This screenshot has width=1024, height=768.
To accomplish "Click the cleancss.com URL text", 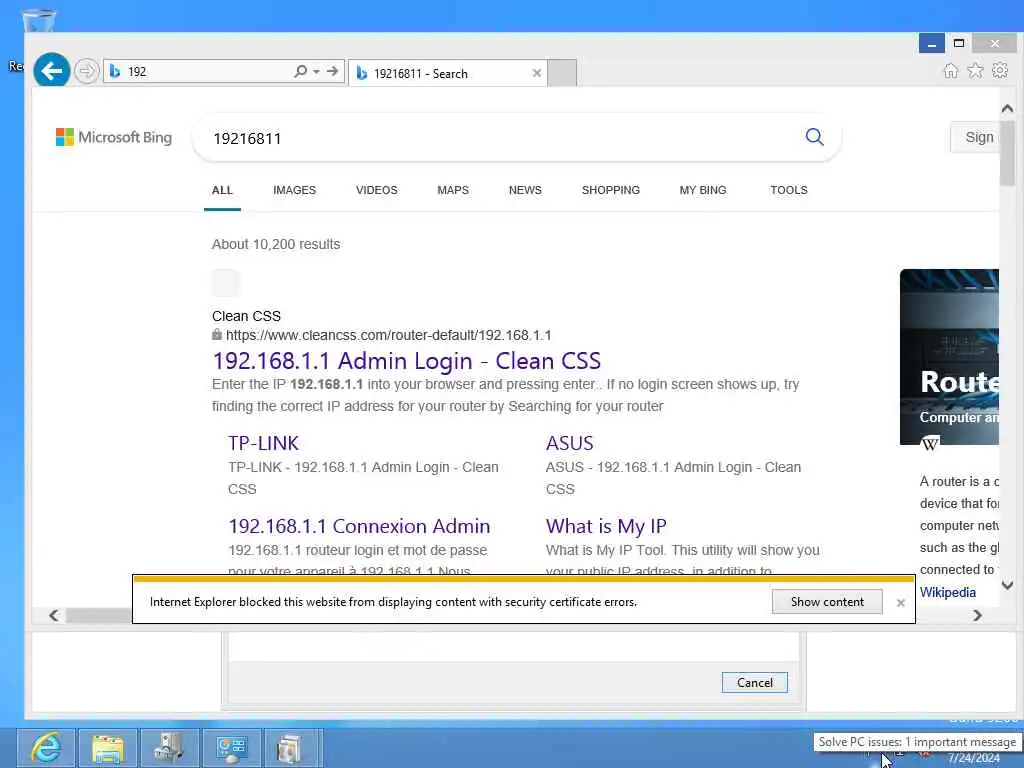I will point(388,335).
